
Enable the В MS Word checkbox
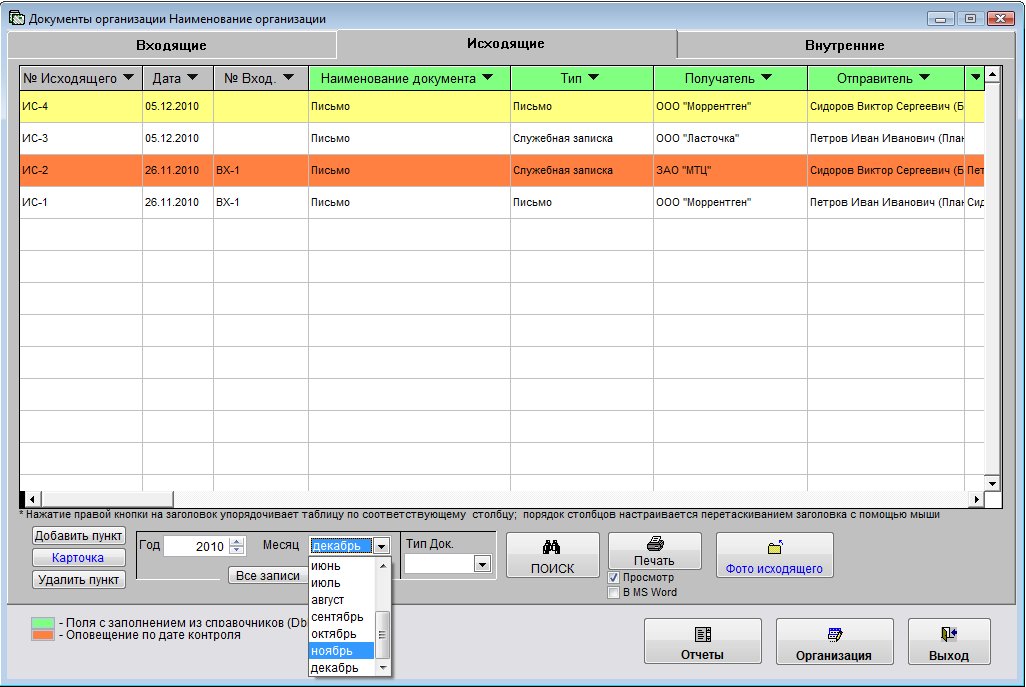click(x=614, y=593)
